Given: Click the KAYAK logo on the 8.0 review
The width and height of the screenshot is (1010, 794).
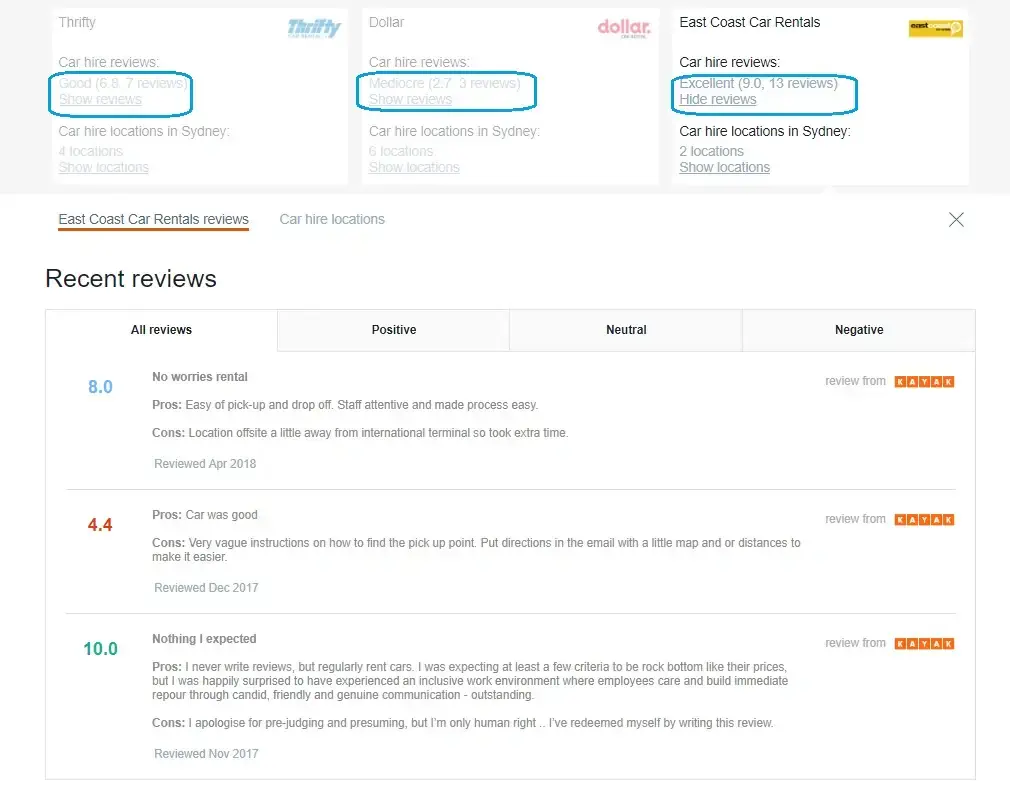Looking at the screenshot, I should 924,382.
